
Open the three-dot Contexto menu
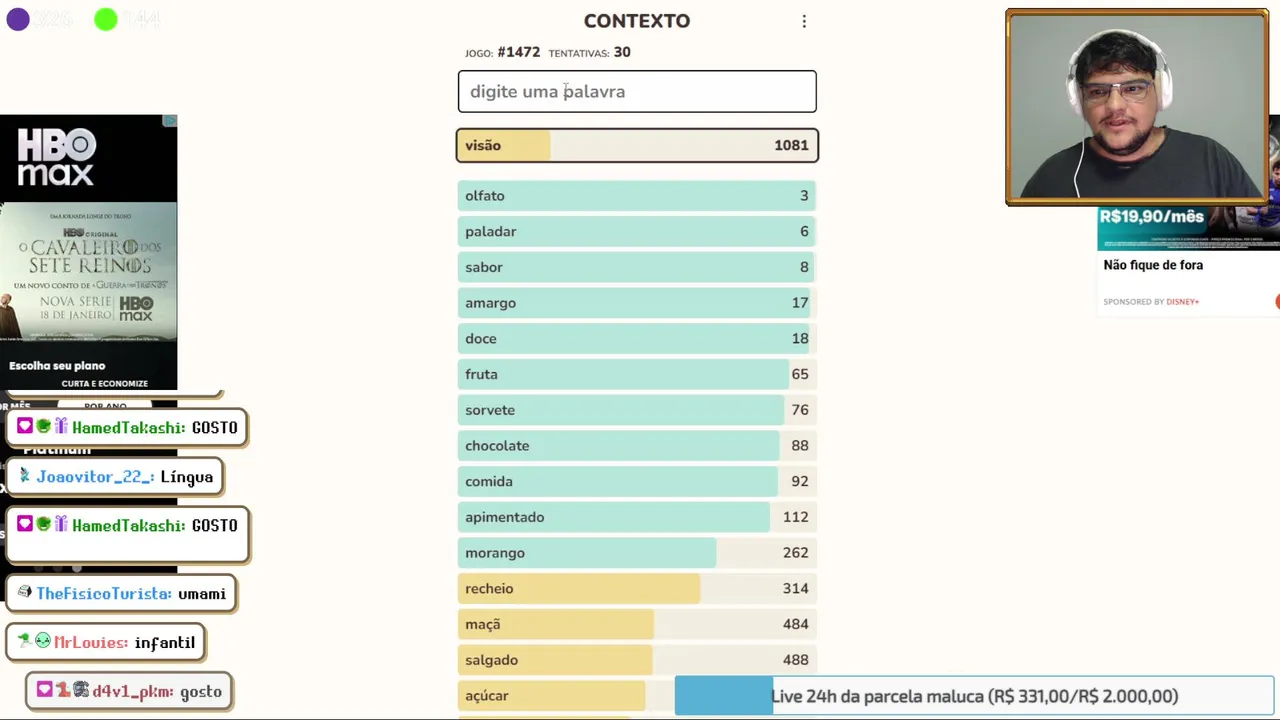(804, 21)
